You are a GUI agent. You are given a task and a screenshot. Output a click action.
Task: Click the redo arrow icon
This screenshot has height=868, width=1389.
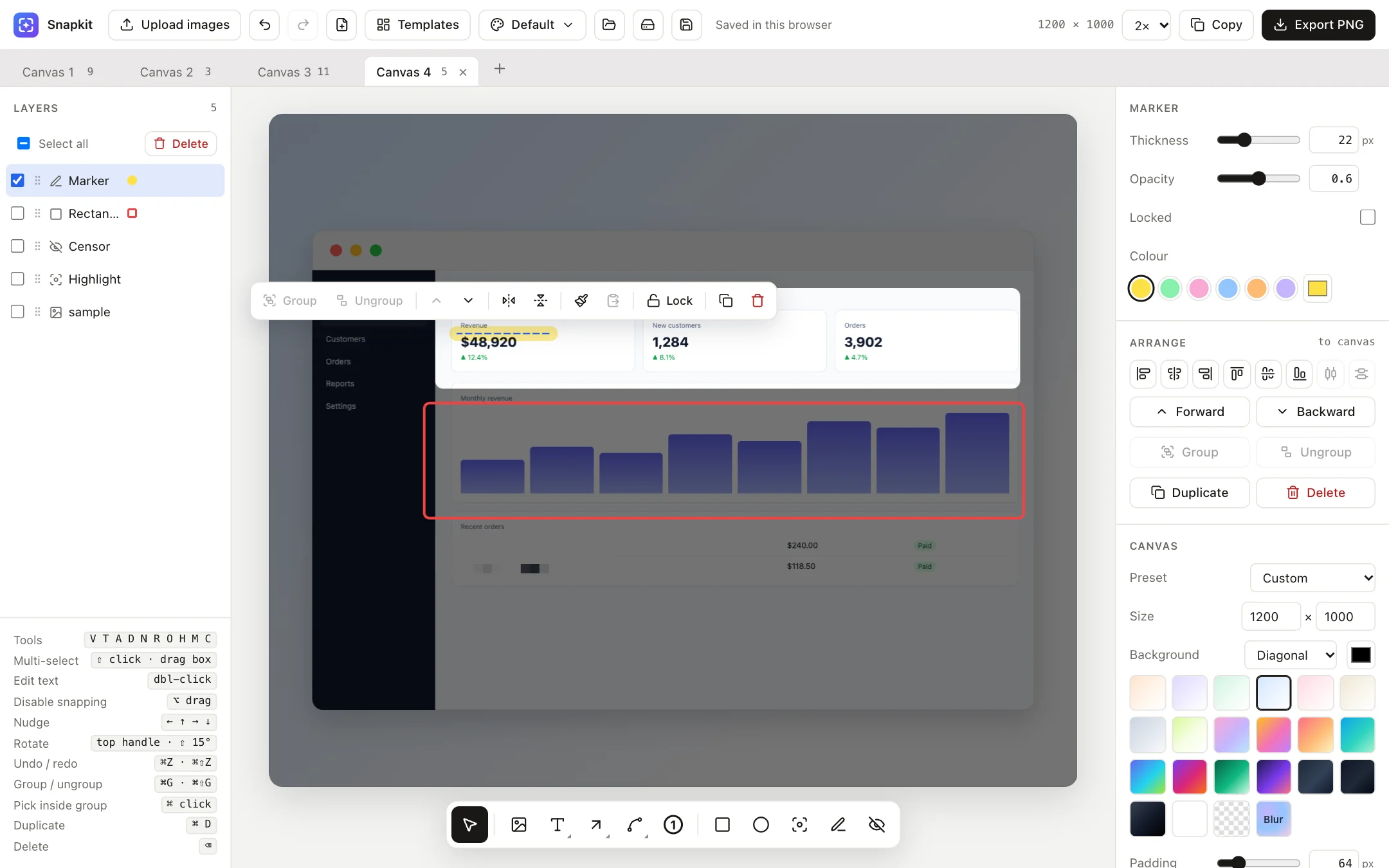point(303,24)
